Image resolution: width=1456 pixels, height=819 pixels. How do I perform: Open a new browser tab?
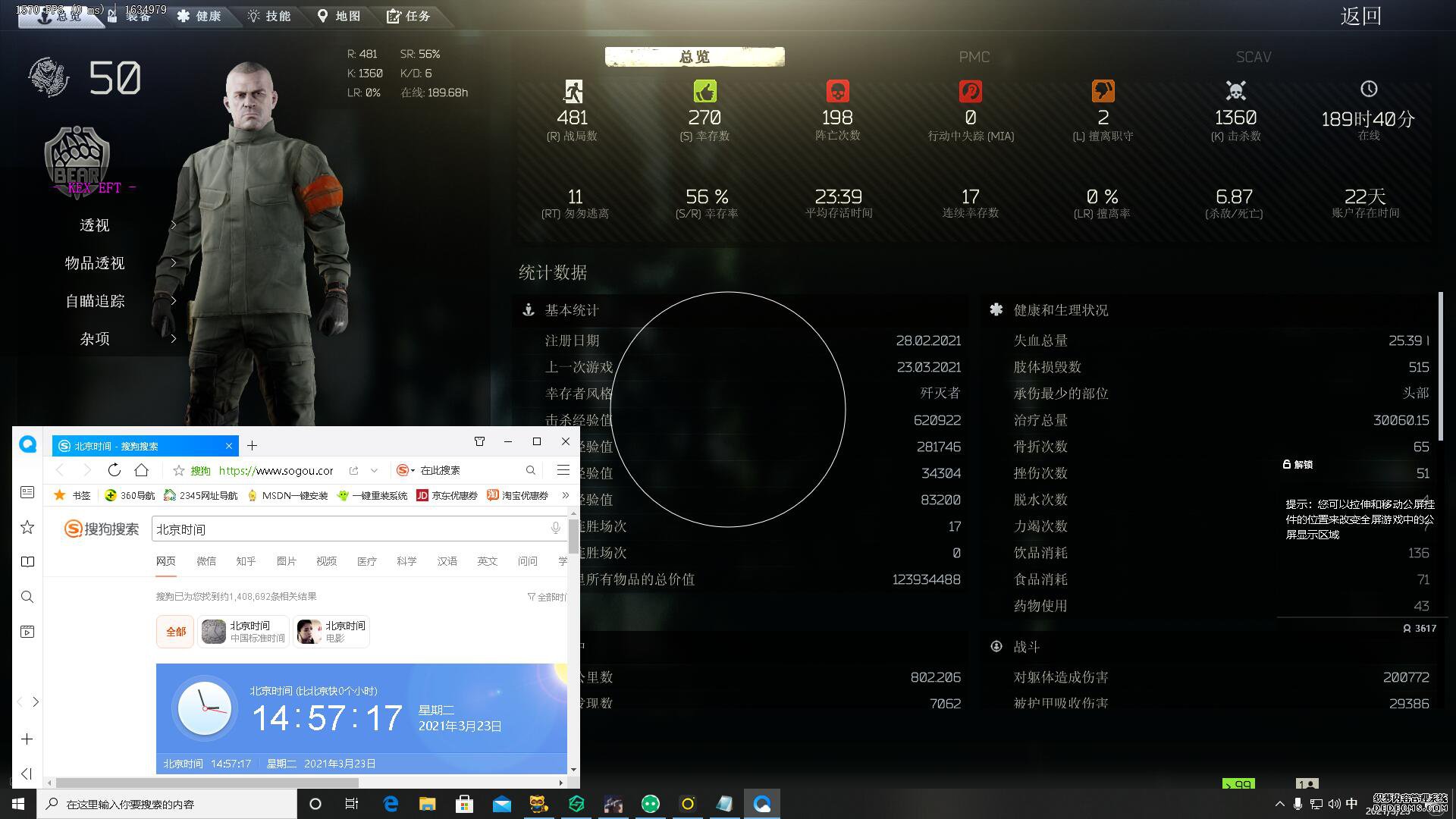(252, 446)
